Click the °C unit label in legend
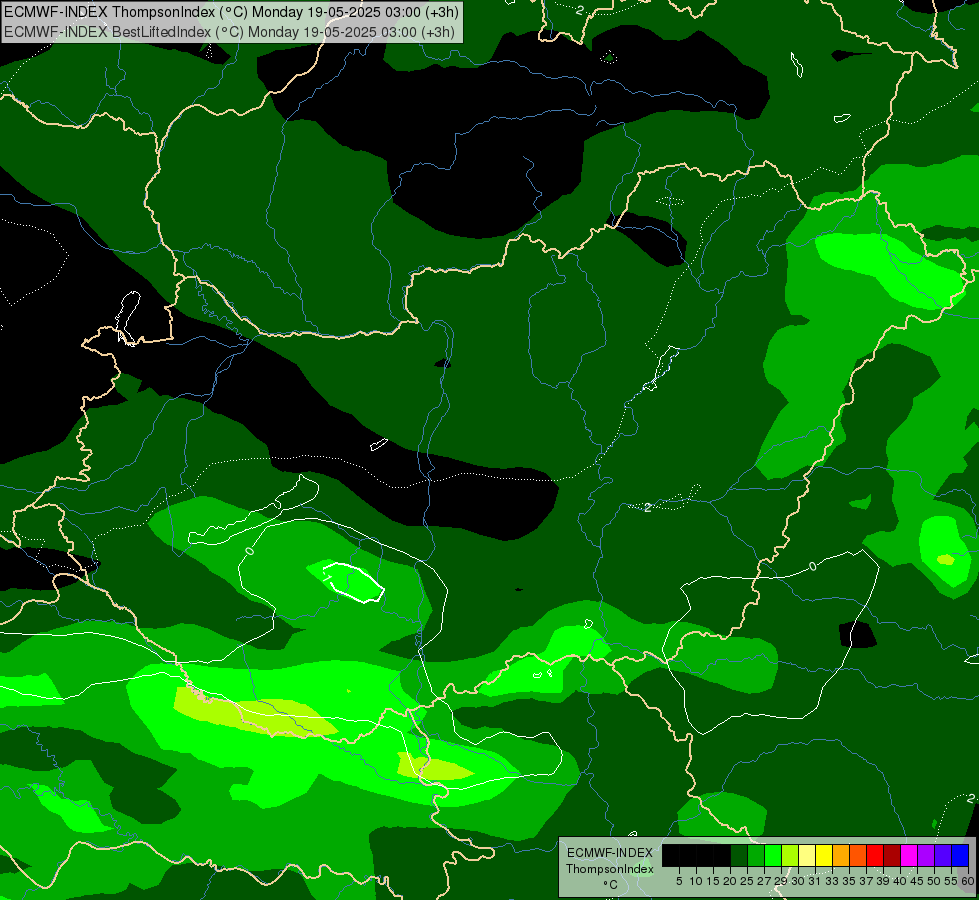Screen dimensions: 979x900 pyautogui.click(x=611, y=885)
